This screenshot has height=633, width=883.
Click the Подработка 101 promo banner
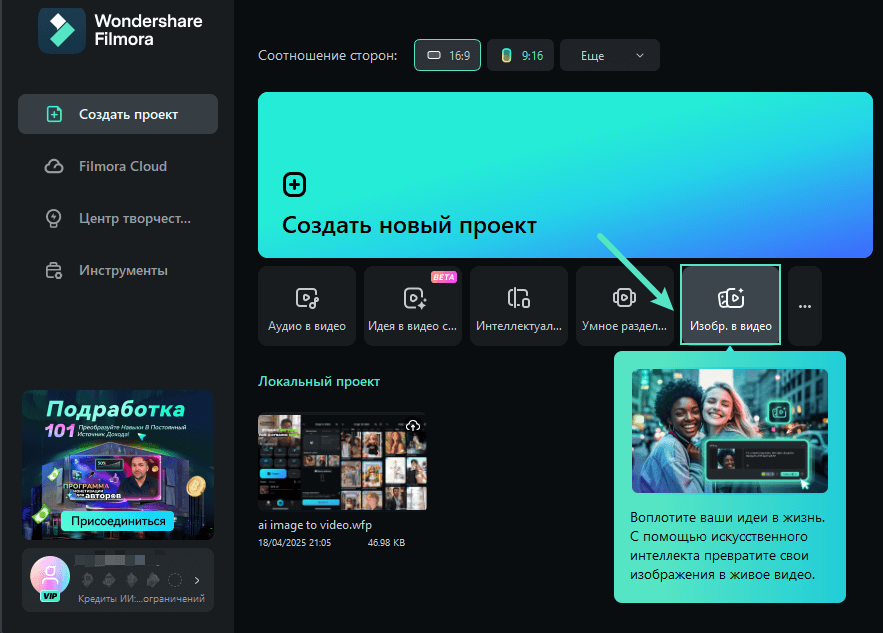coord(118,465)
